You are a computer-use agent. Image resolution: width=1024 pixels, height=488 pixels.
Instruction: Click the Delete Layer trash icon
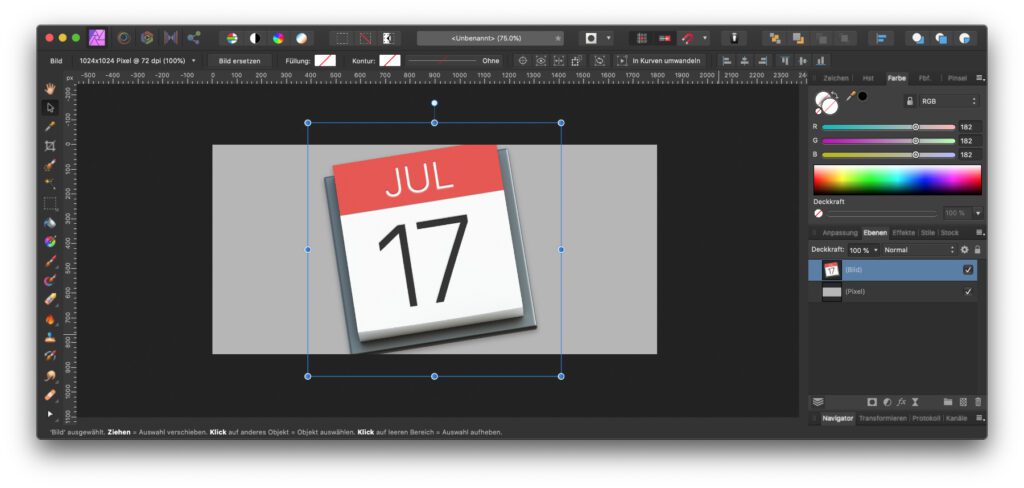coord(978,402)
